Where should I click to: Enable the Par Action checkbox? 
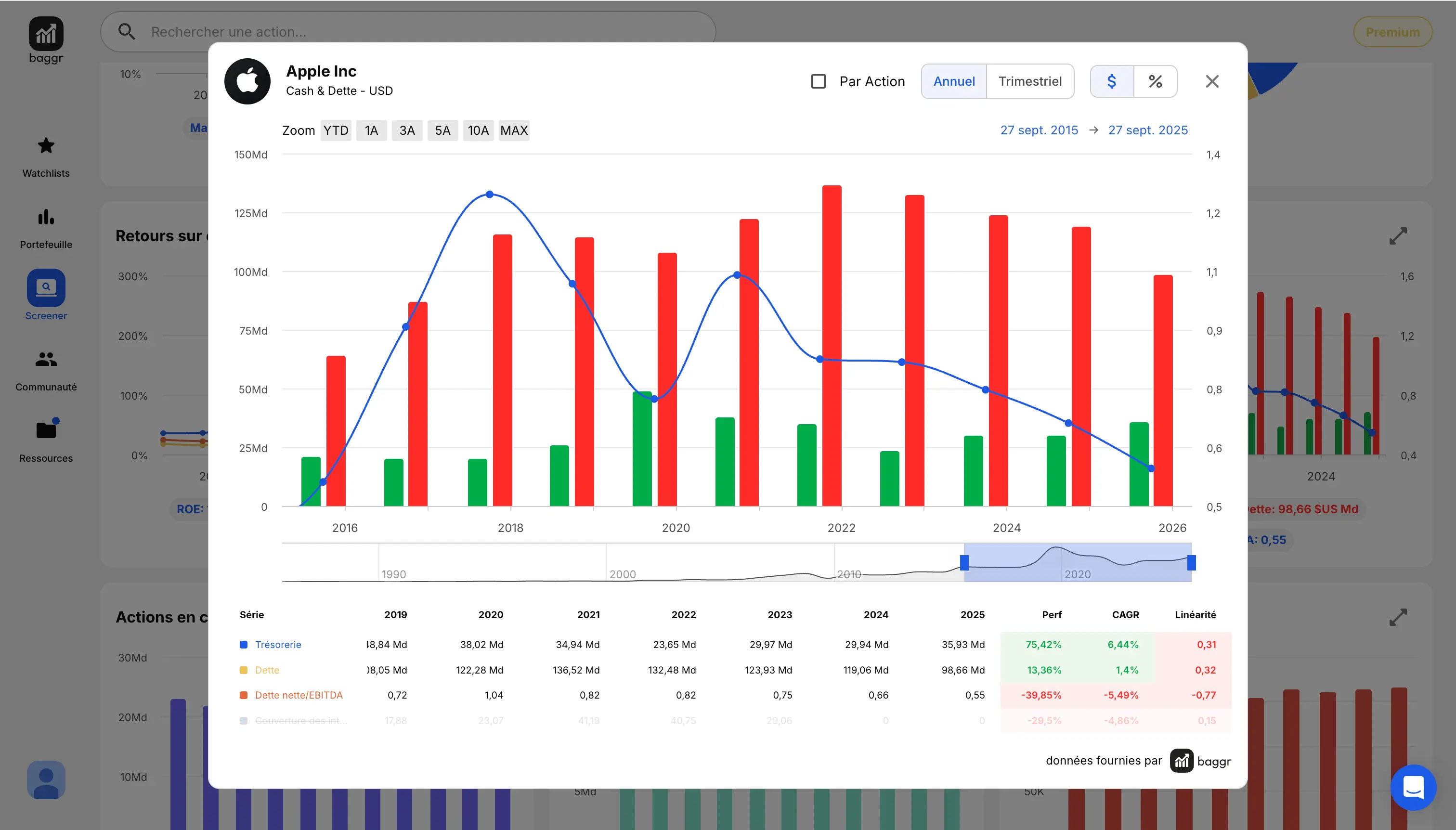tap(818, 81)
